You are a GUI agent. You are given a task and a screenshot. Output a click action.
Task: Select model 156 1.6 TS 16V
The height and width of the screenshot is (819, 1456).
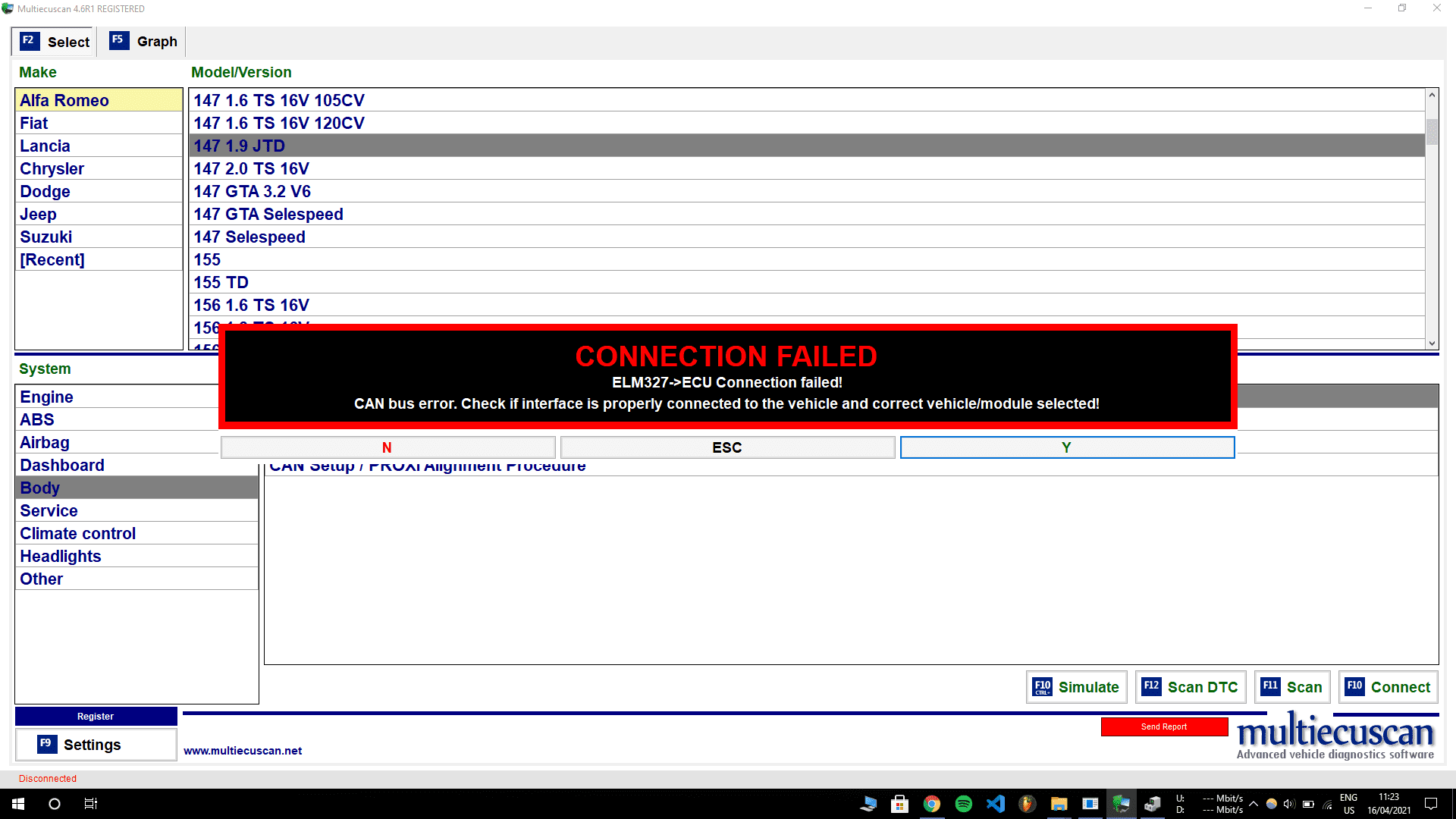807,305
